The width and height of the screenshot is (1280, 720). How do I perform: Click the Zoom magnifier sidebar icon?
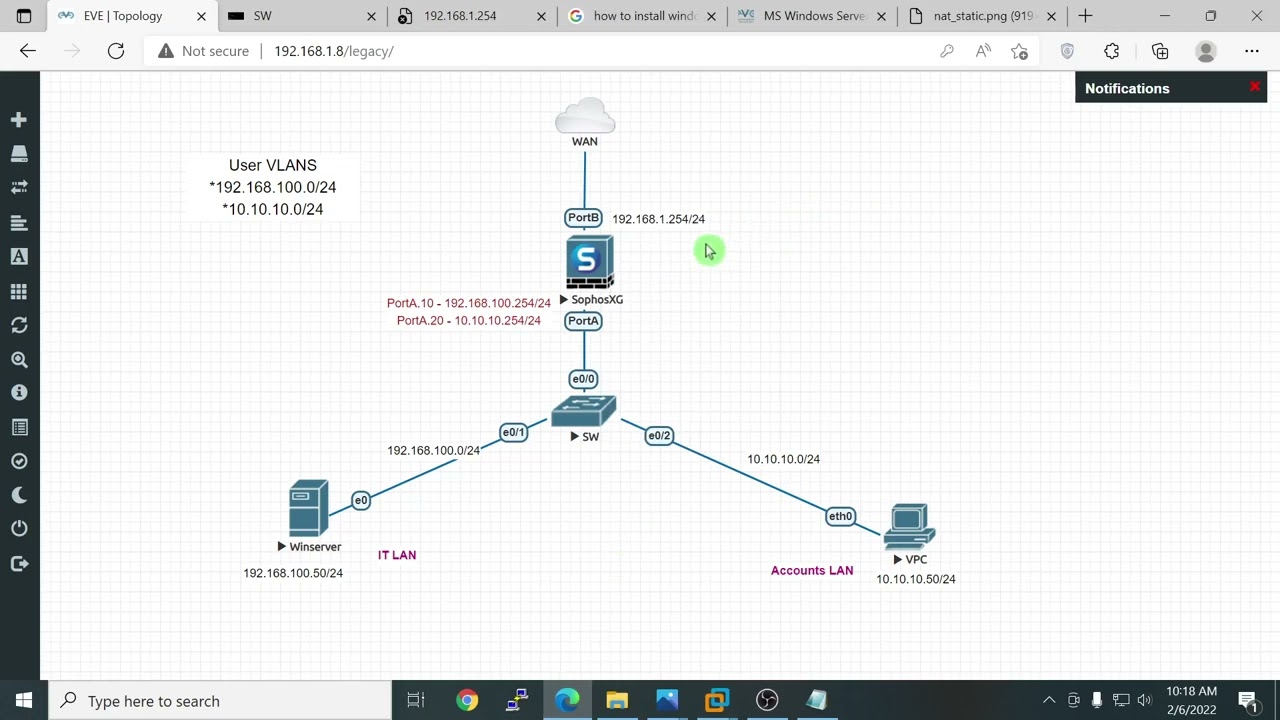tap(19, 359)
